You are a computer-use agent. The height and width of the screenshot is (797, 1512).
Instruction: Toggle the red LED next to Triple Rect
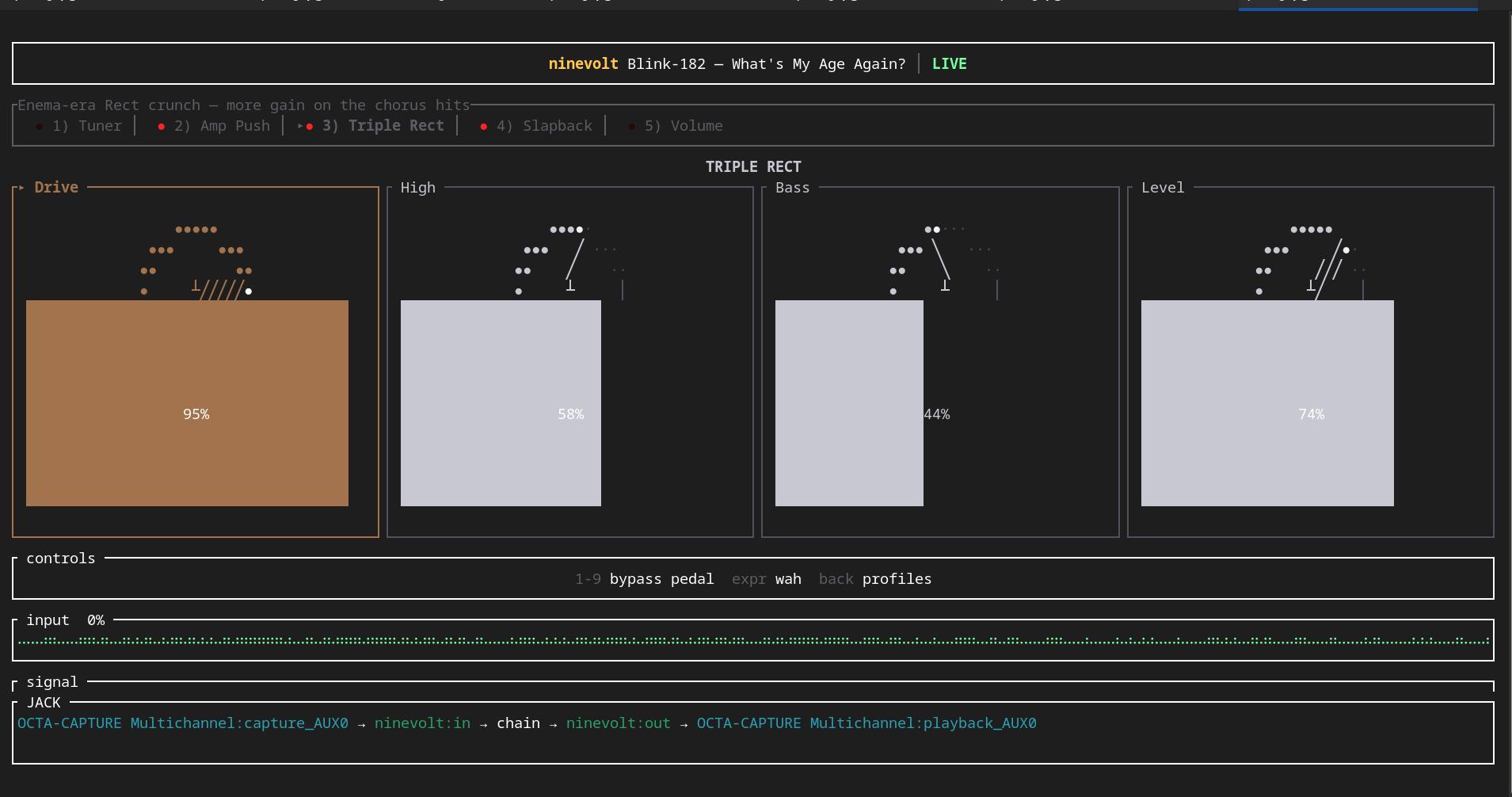[x=310, y=127]
